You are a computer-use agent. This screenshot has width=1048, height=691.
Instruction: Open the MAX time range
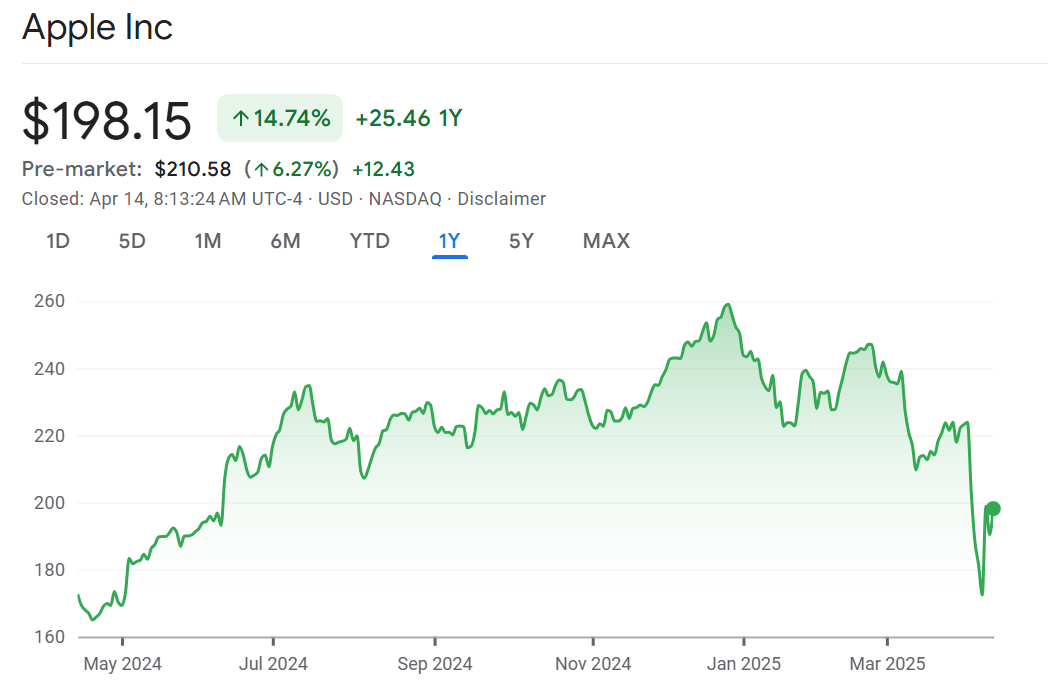(x=606, y=241)
